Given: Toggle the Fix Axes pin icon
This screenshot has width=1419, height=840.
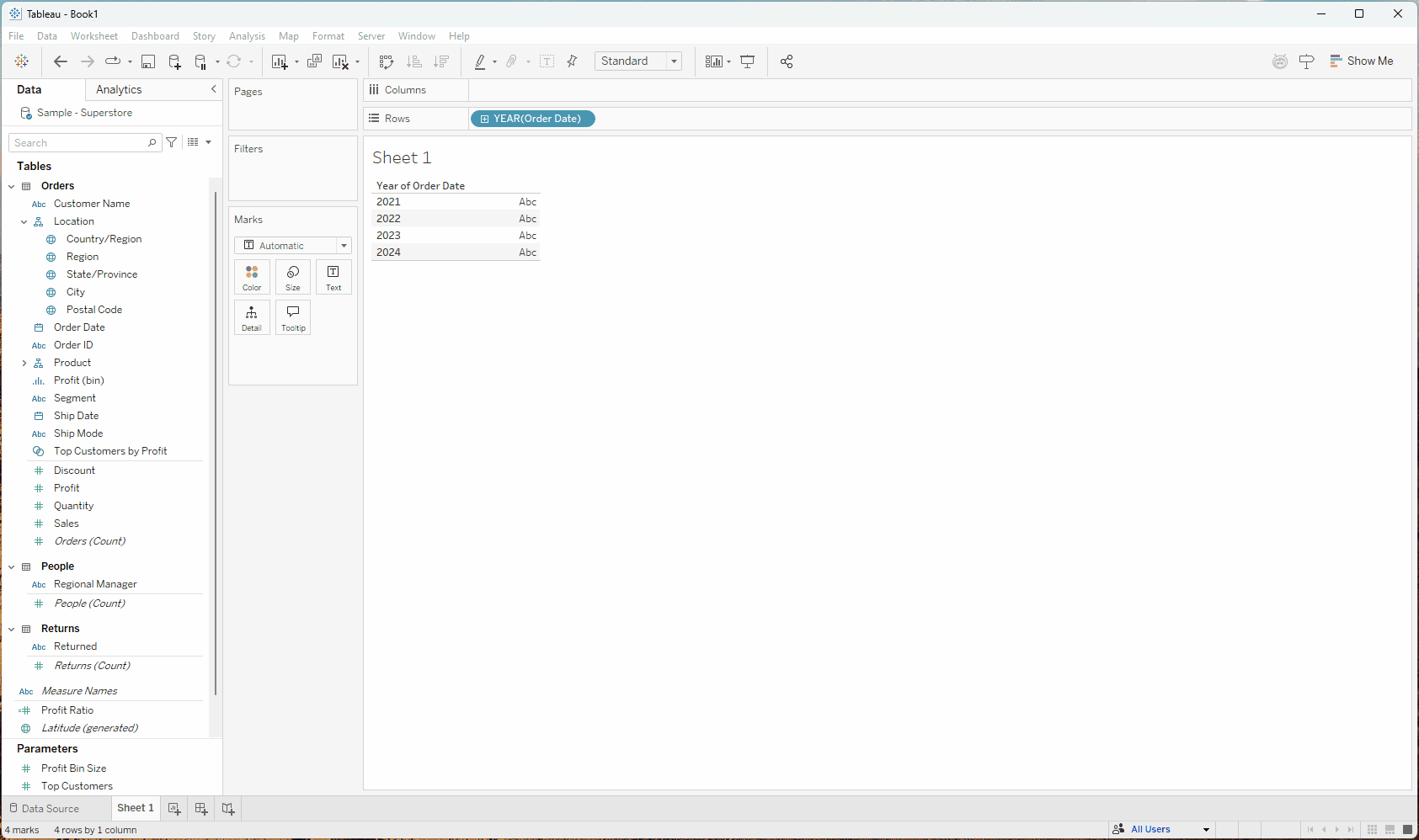Looking at the screenshot, I should point(572,61).
